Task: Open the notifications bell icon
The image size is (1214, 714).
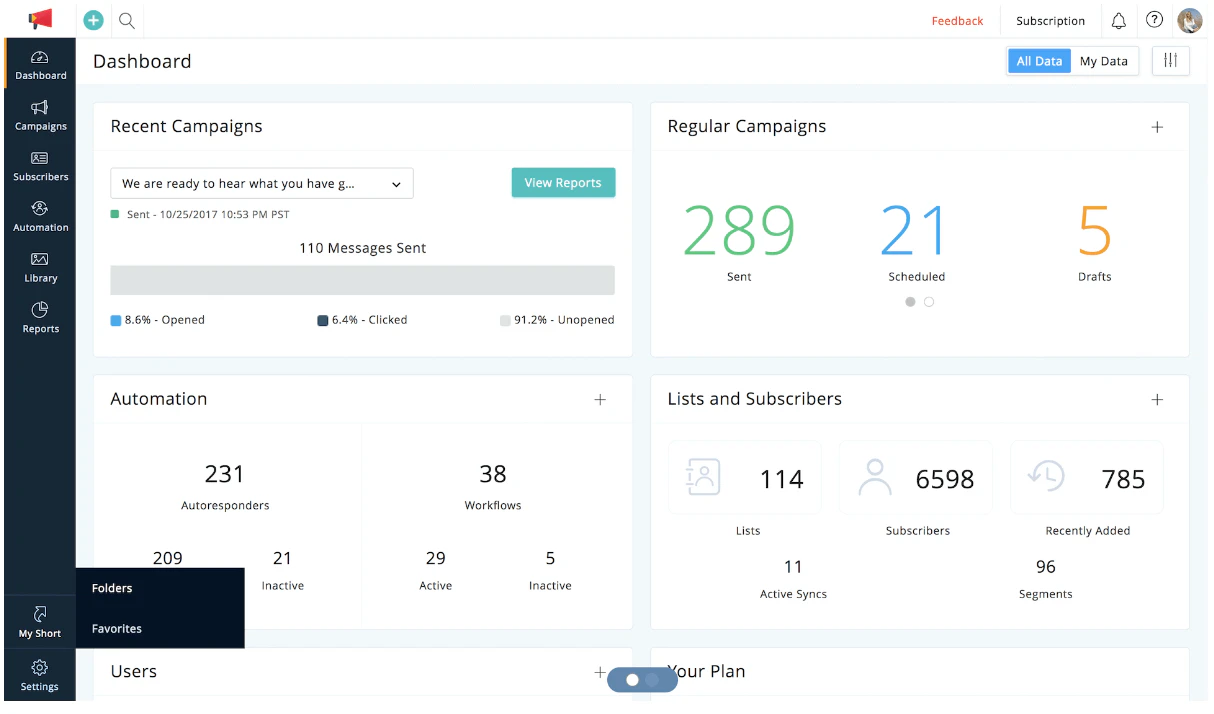Action: coord(1119,20)
